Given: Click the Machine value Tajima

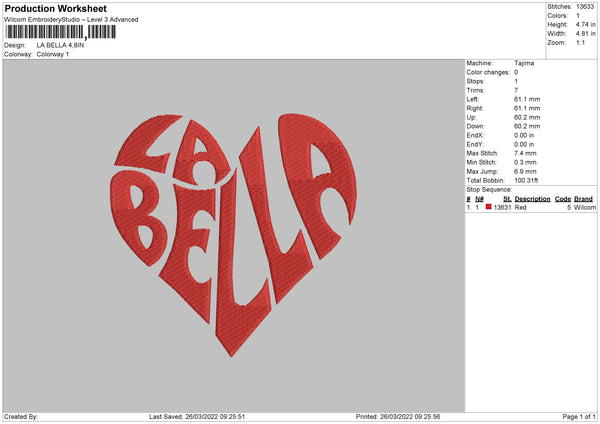Looking at the screenshot, I should [524, 63].
